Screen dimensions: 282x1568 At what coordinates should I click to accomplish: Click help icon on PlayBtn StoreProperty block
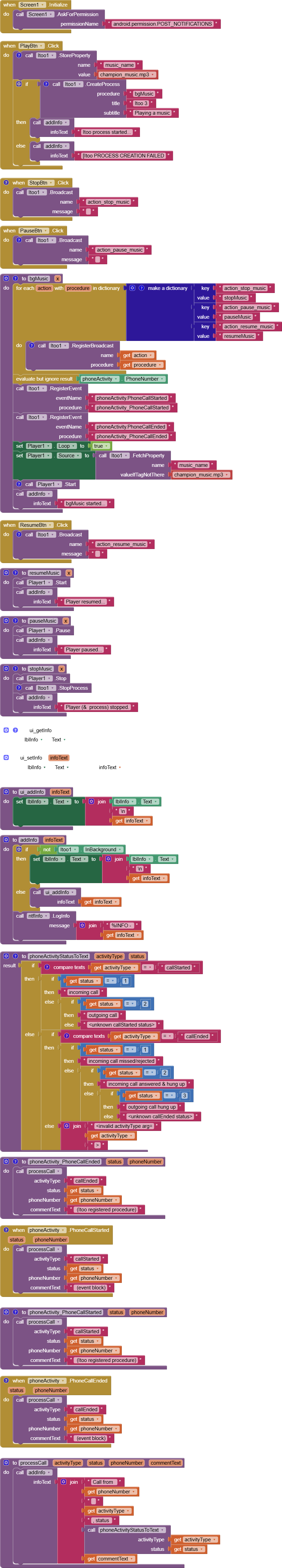(x=19, y=55)
